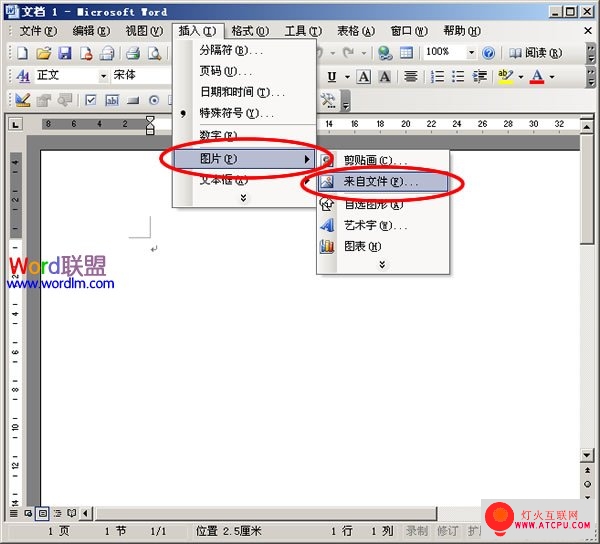This screenshot has width=600, height=544.
Task: Switch to Reading Layout view button
Action: pos(72,513)
